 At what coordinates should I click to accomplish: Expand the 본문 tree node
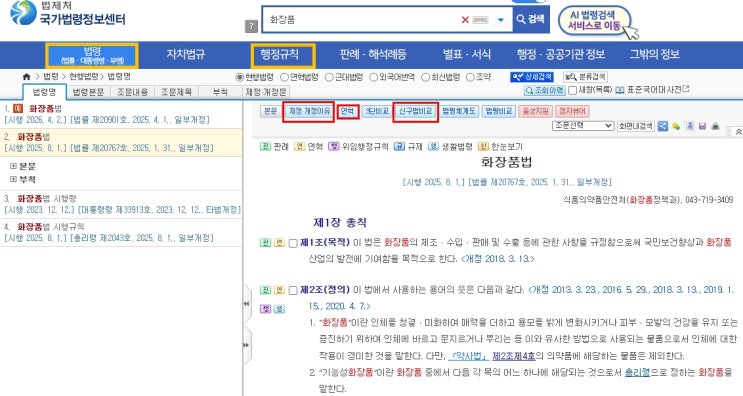[13, 166]
